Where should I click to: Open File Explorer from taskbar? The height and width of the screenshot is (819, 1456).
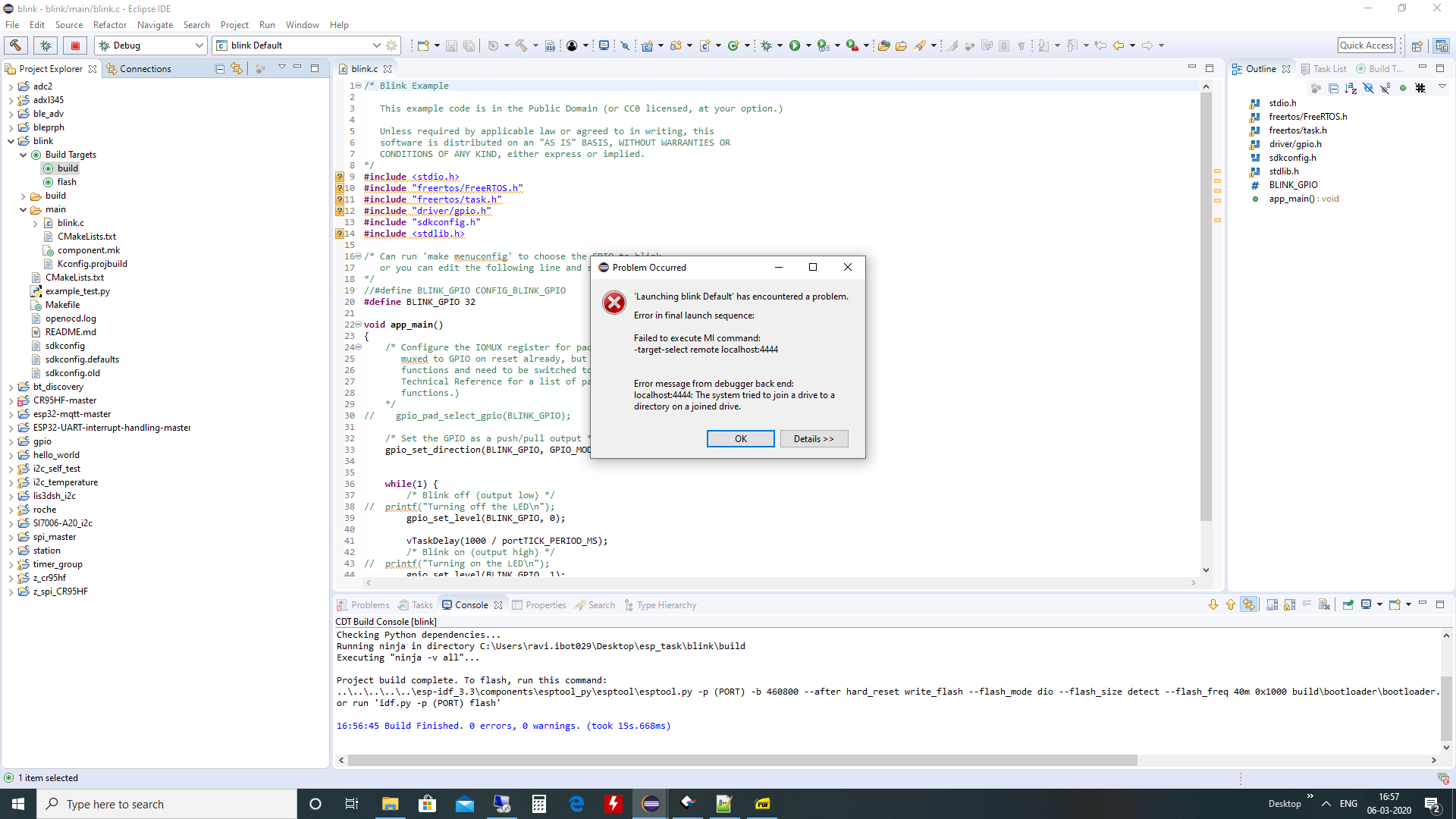(x=390, y=804)
